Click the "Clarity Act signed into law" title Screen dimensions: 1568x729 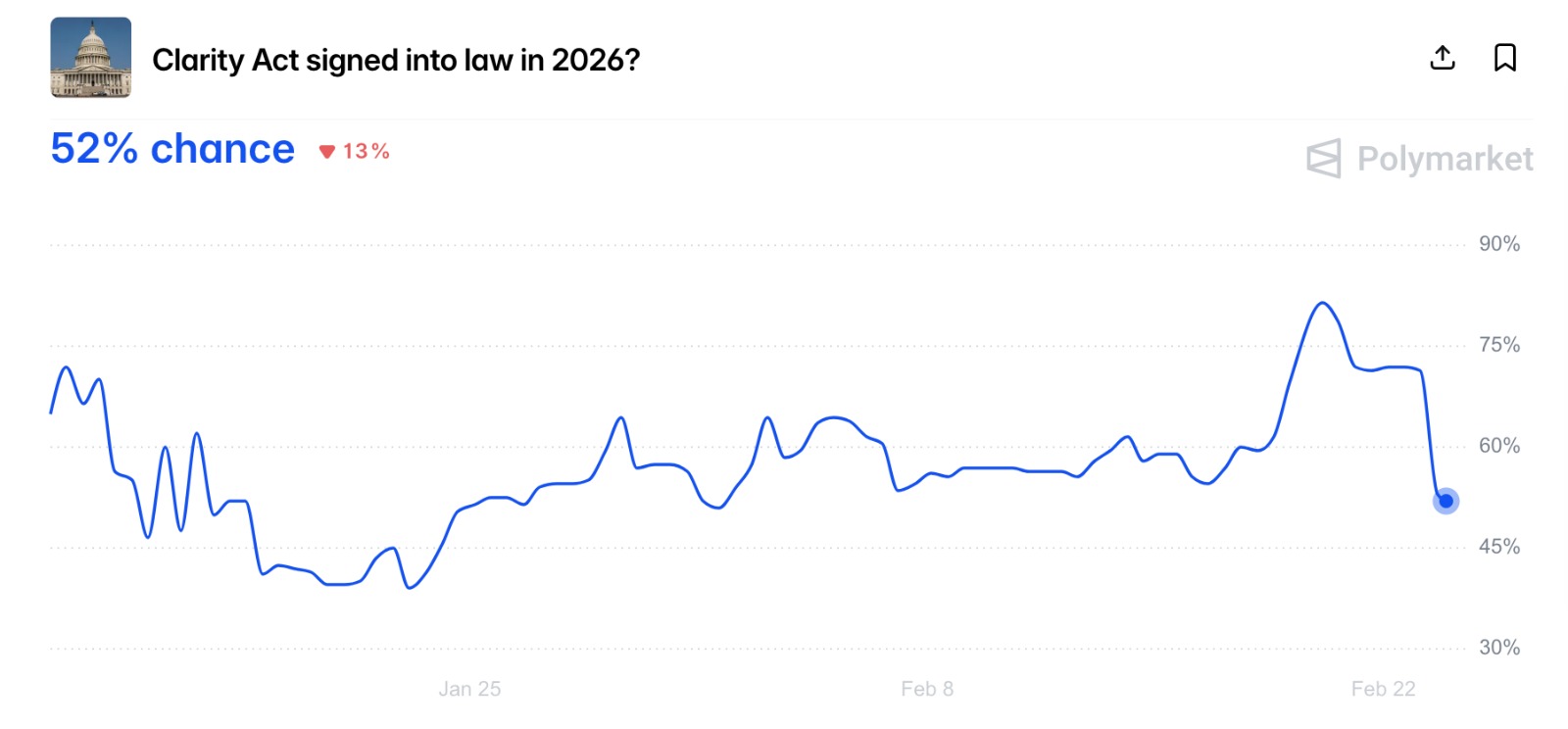(x=396, y=60)
